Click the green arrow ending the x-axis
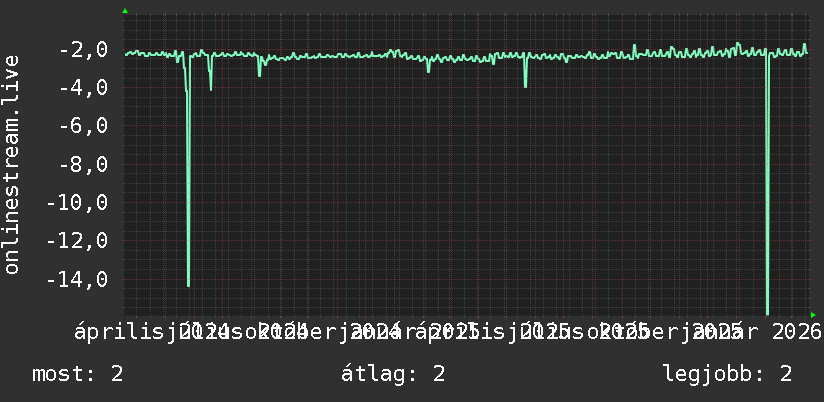 click(x=813, y=315)
